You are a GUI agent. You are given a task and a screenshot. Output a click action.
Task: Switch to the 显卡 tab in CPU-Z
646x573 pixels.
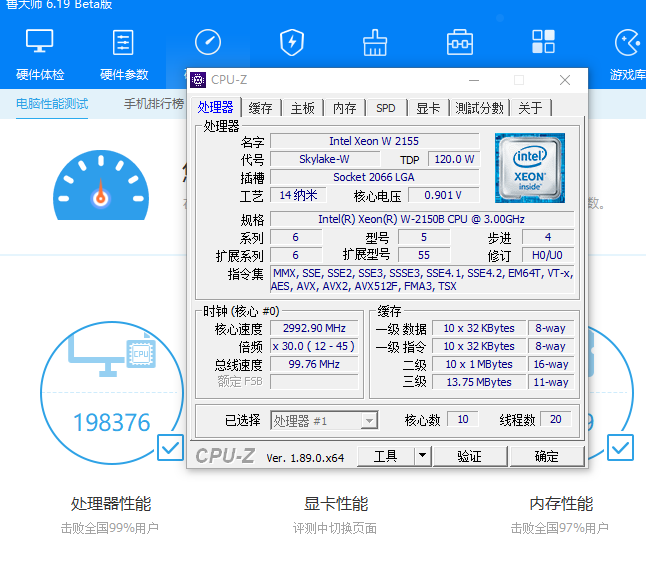pos(428,108)
